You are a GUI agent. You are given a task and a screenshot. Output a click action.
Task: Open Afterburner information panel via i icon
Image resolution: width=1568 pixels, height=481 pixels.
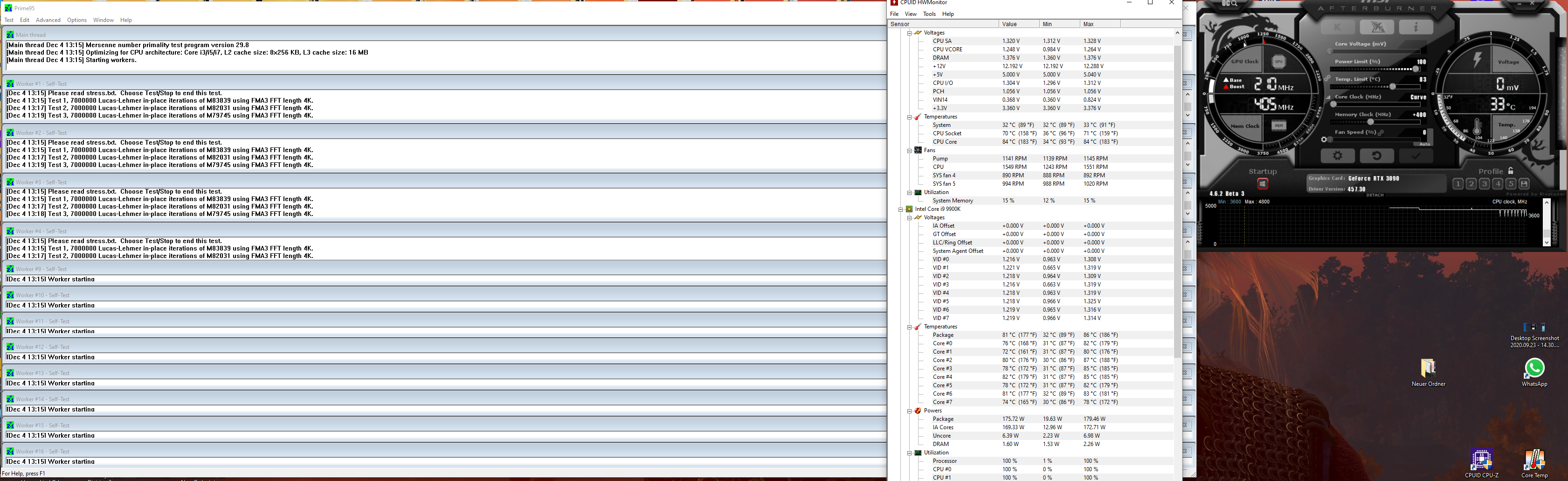click(1416, 28)
